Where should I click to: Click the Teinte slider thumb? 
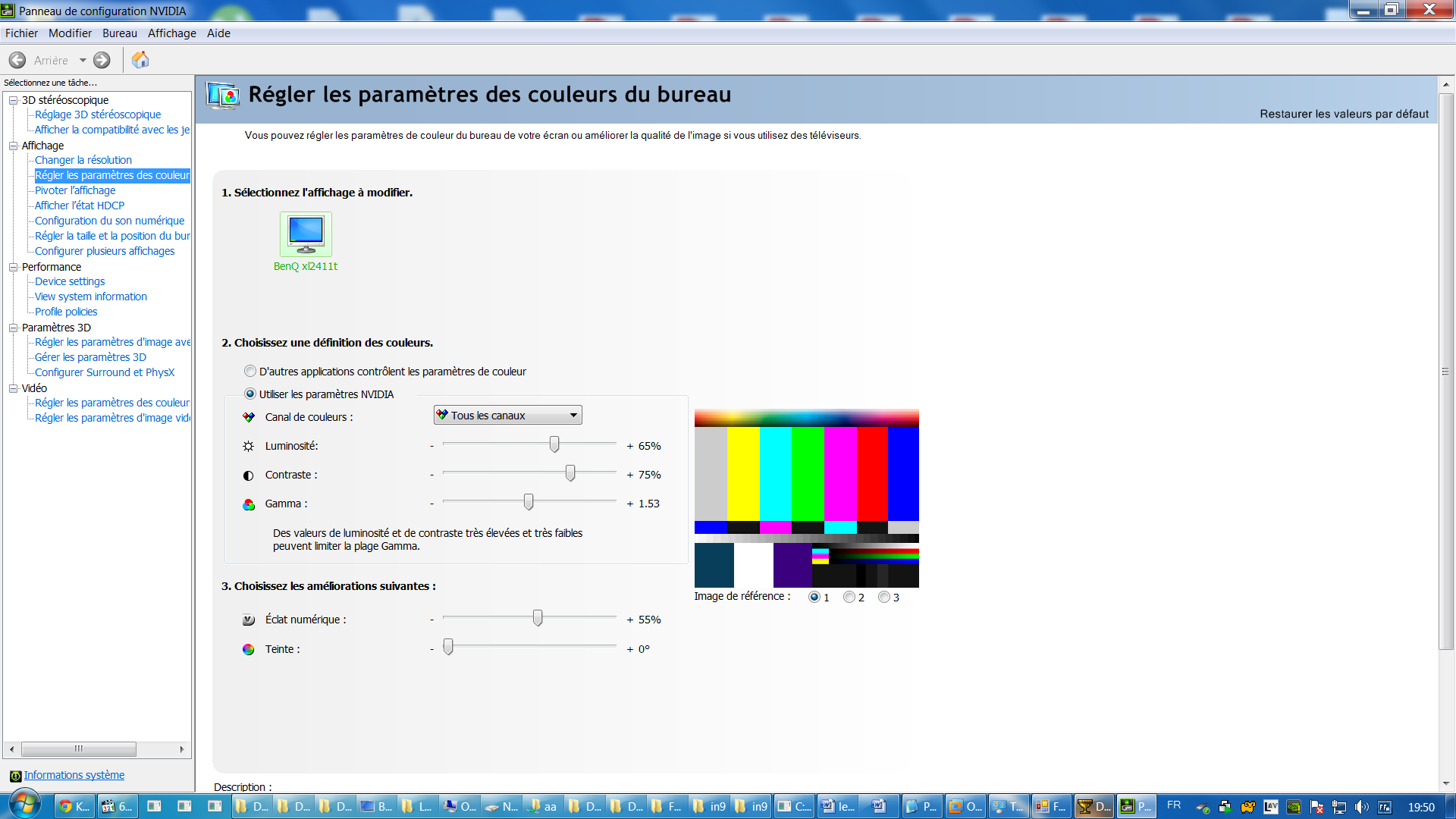pos(448,647)
